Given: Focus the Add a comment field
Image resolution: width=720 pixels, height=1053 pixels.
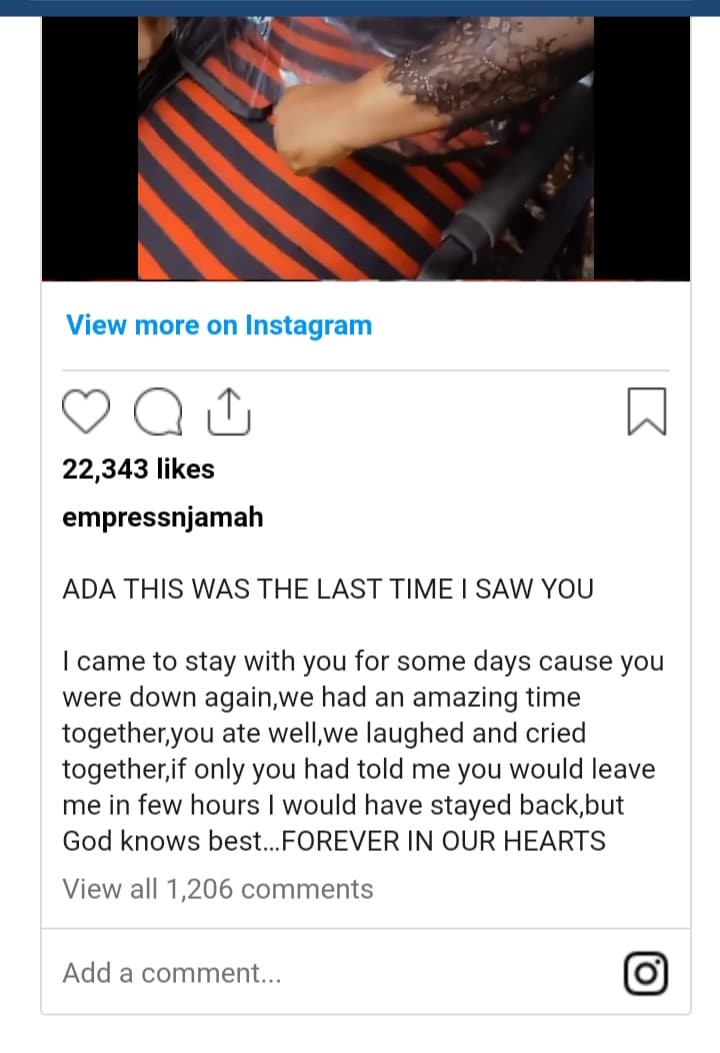Looking at the screenshot, I should tap(366, 972).
